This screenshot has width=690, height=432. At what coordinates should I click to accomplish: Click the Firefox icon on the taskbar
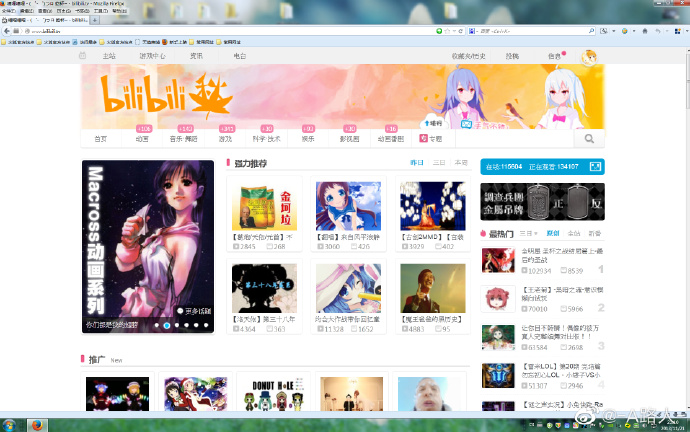pos(37,425)
